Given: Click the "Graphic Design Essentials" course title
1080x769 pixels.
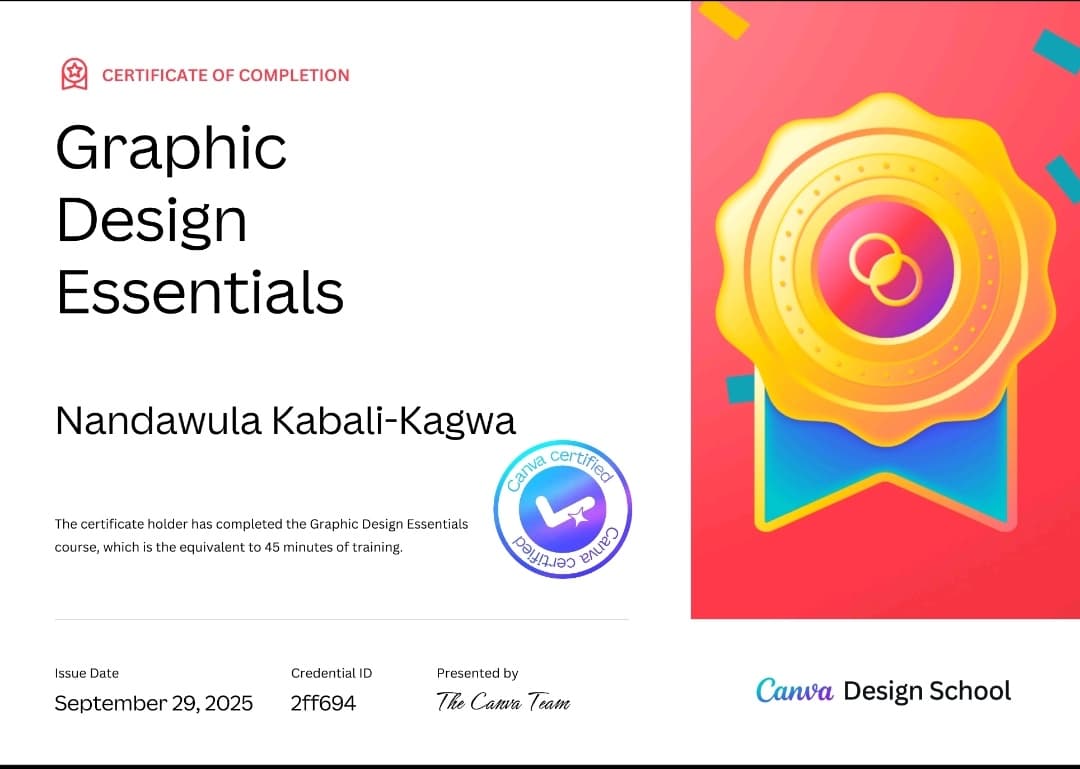Looking at the screenshot, I should click(200, 220).
